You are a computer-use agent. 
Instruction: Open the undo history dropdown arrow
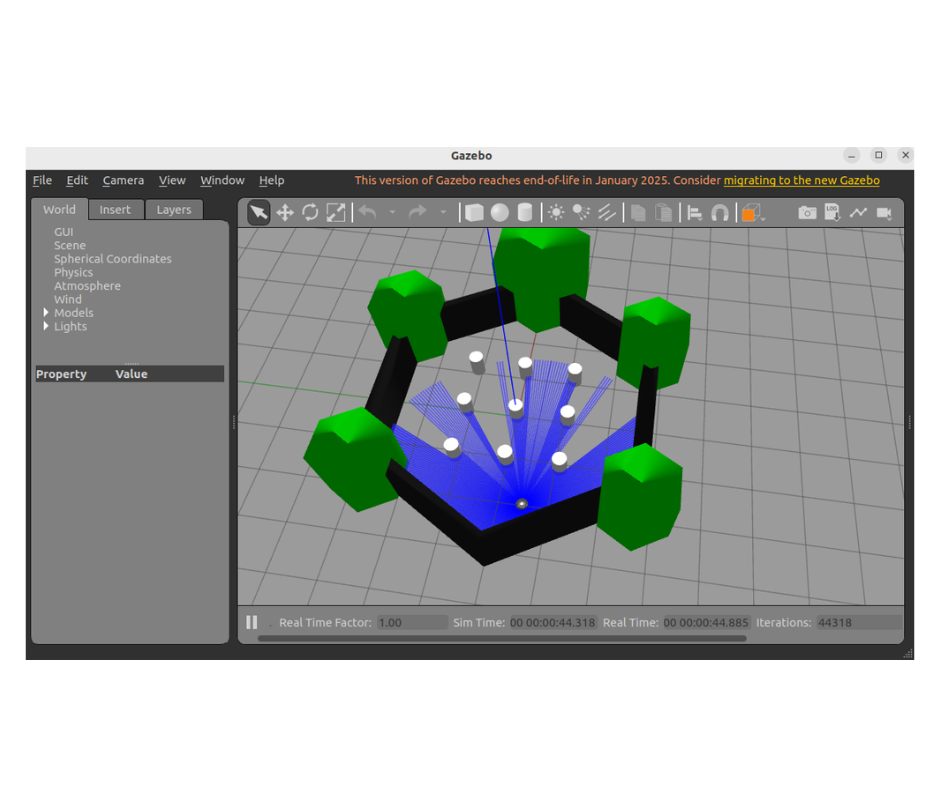[x=392, y=212]
